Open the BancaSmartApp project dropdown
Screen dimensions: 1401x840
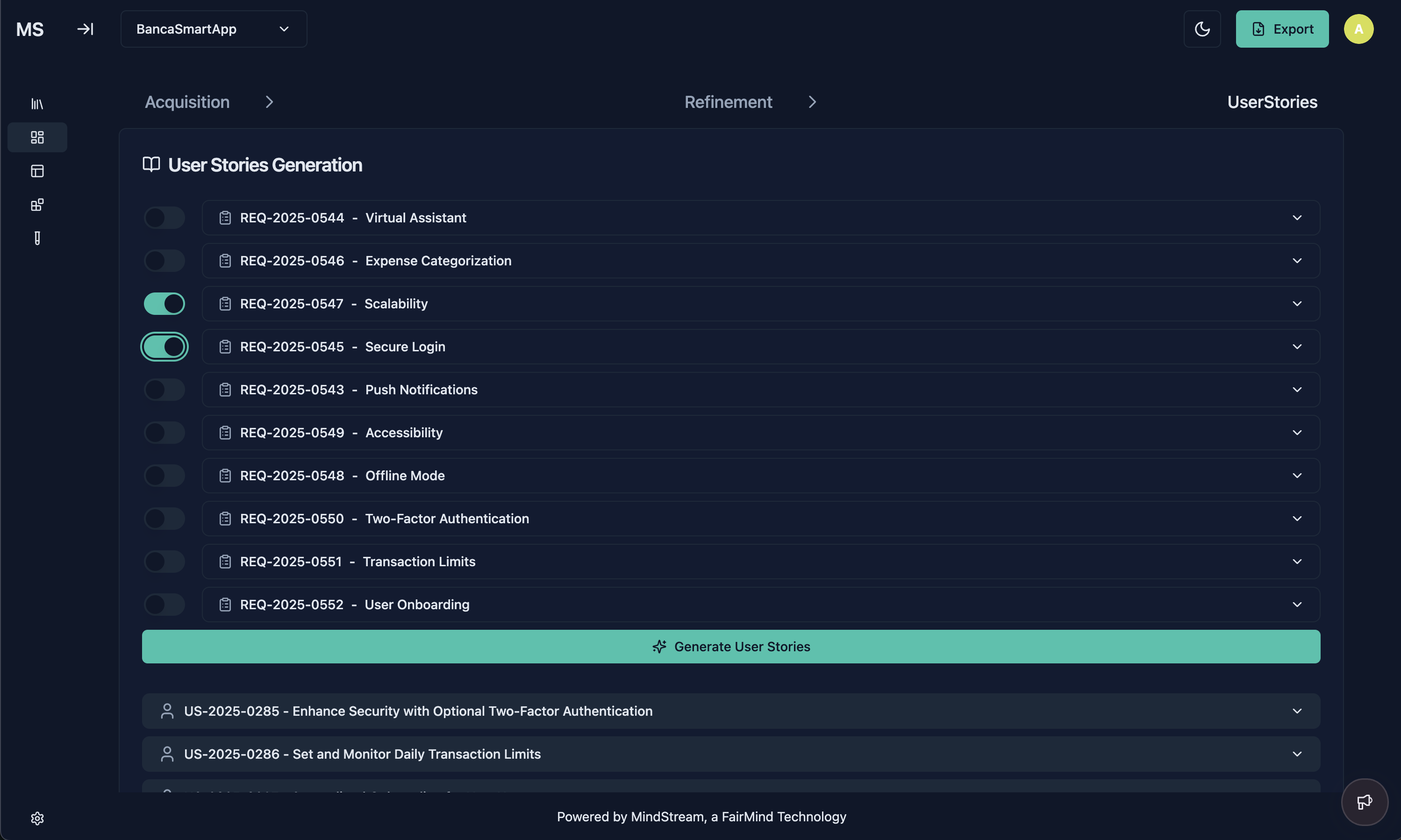(x=214, y=29)
